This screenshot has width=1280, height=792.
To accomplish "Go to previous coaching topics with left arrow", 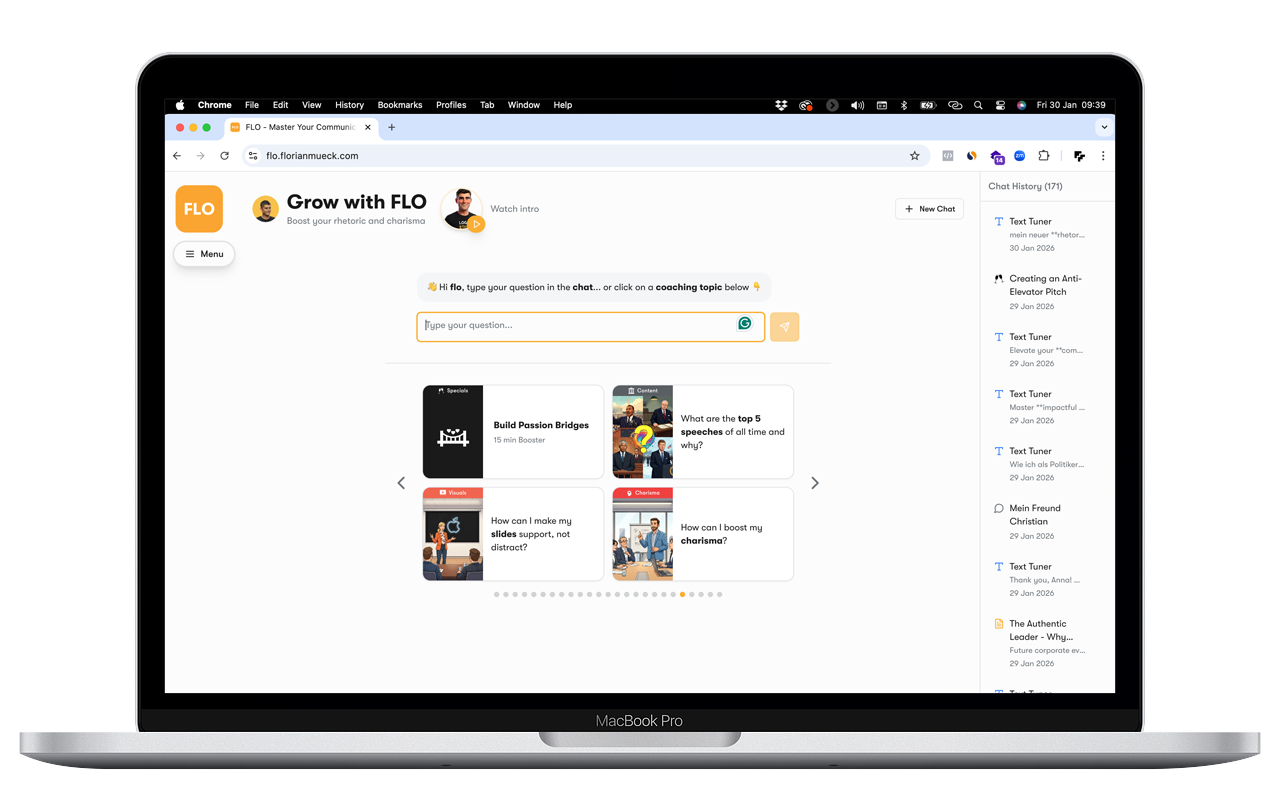I will (x=401, y=483).
